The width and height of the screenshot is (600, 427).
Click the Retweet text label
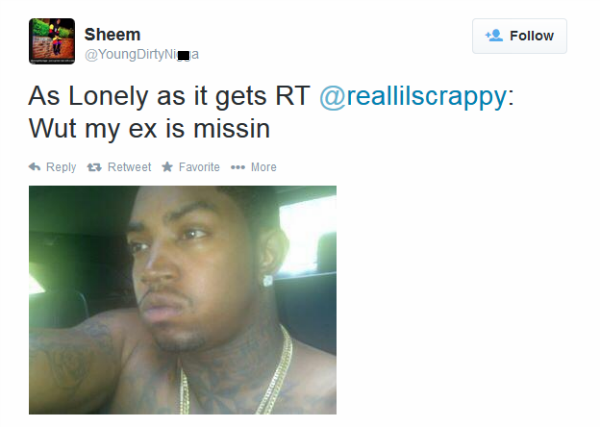129,167
